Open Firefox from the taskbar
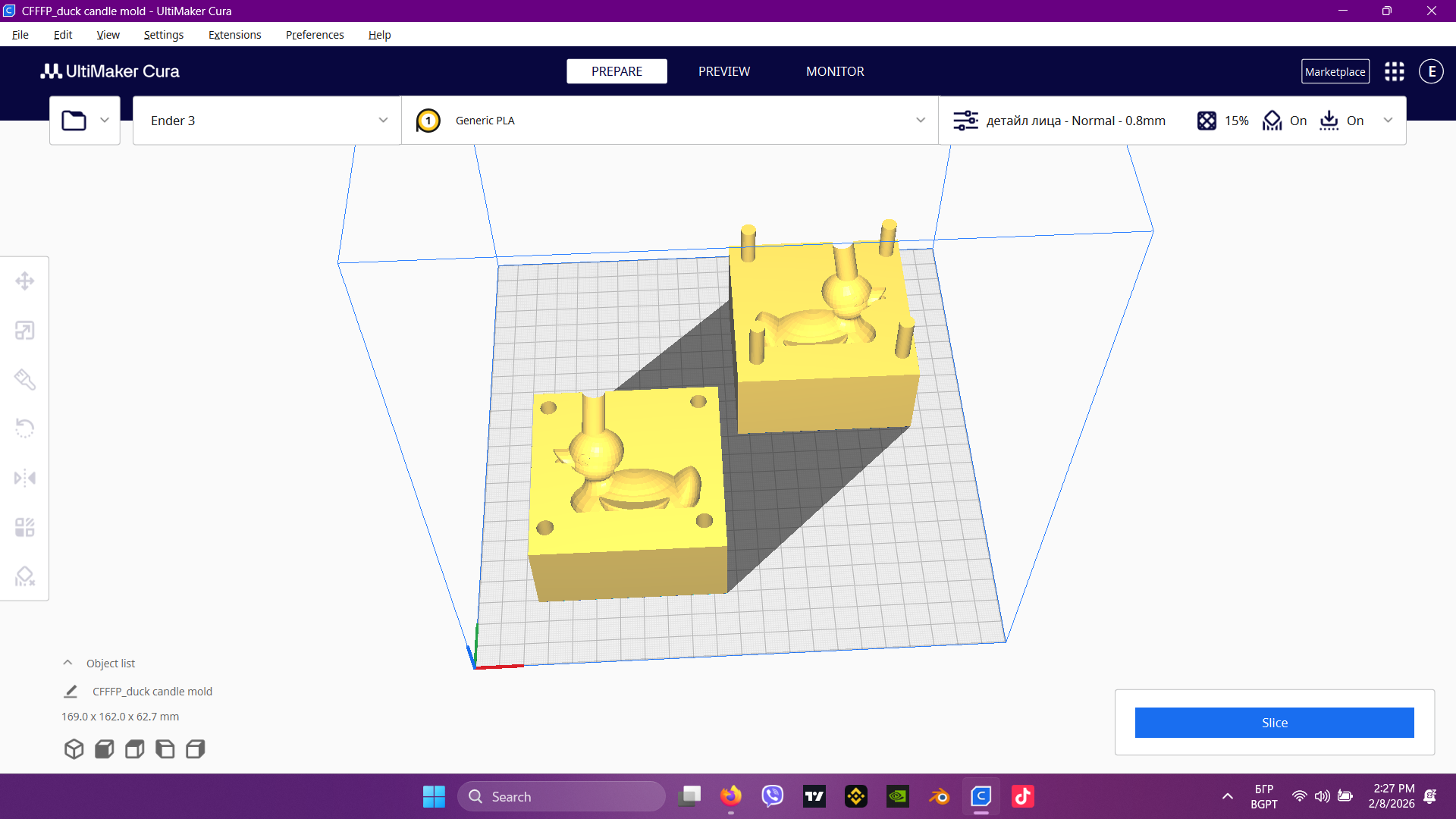The height and width of the screenshot is (819, 1456). point(731,796)
